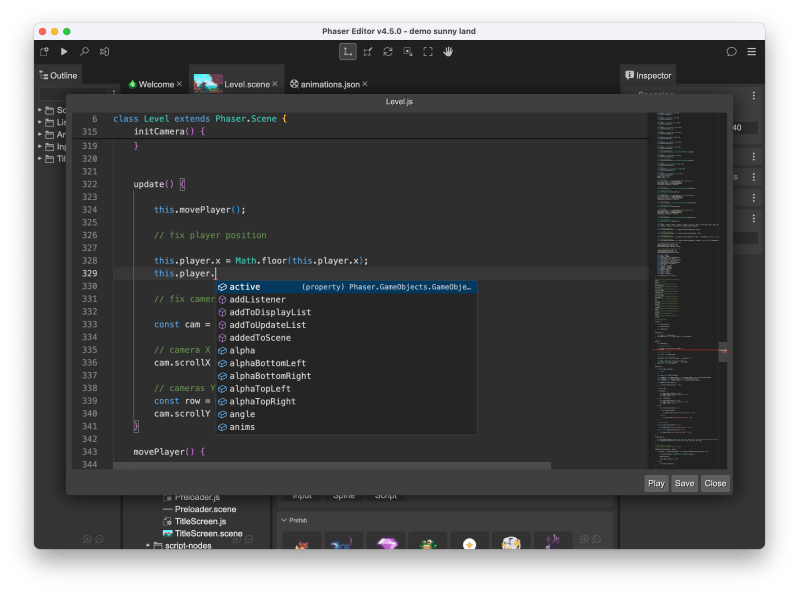Open the chat bubble icon

(x=731, y=51)
